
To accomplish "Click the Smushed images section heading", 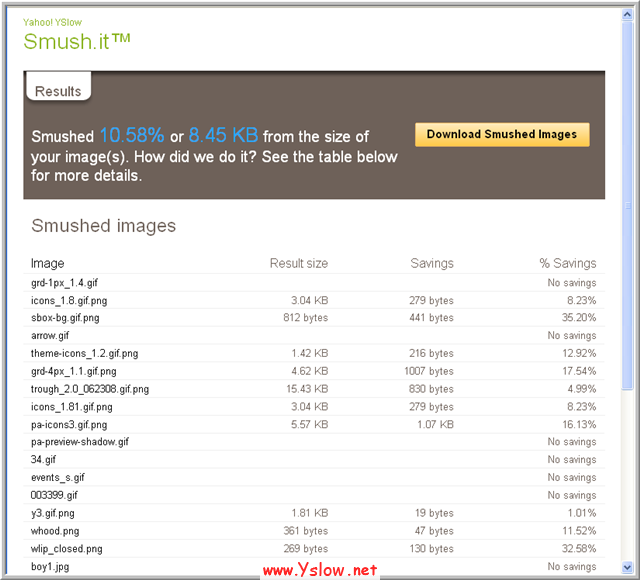I will (104, 226).
